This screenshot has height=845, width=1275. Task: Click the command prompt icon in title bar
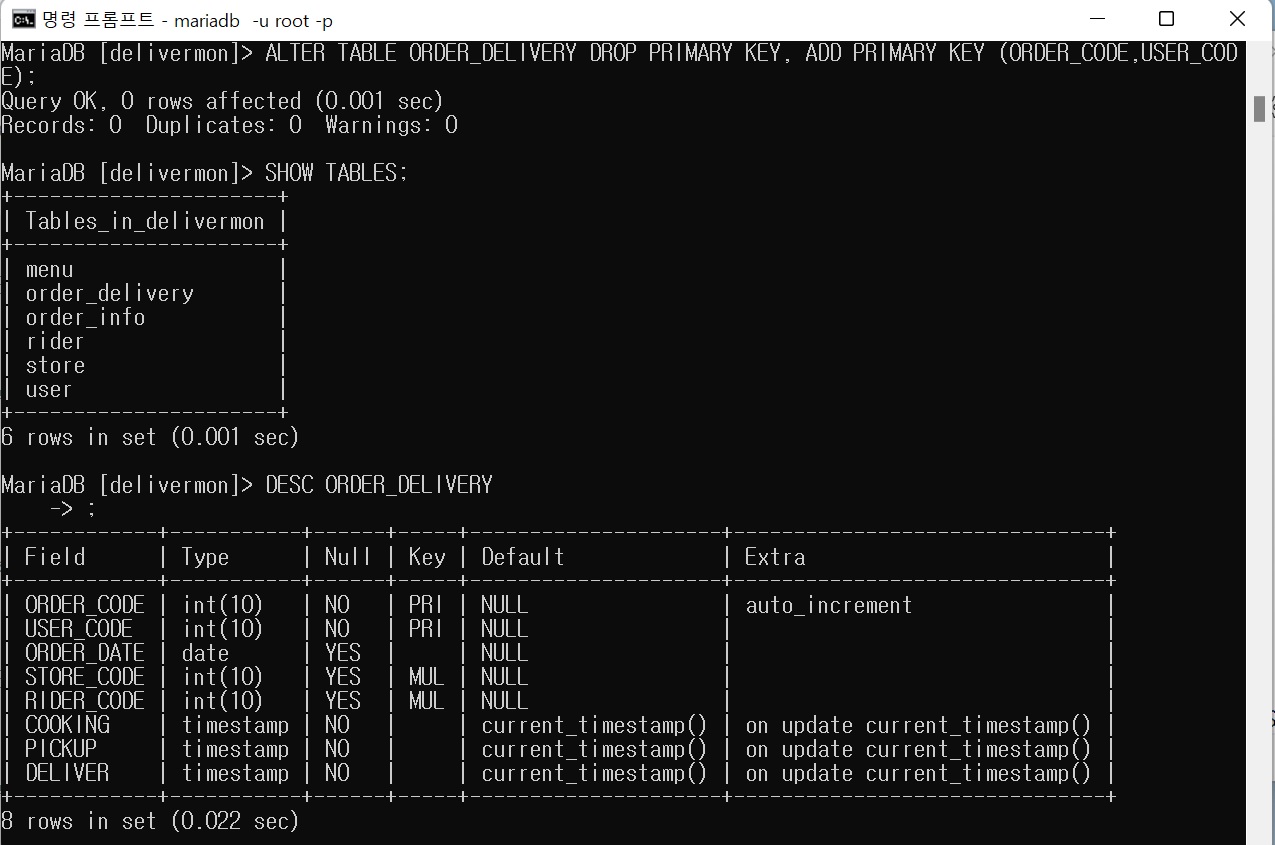(22, 20)
